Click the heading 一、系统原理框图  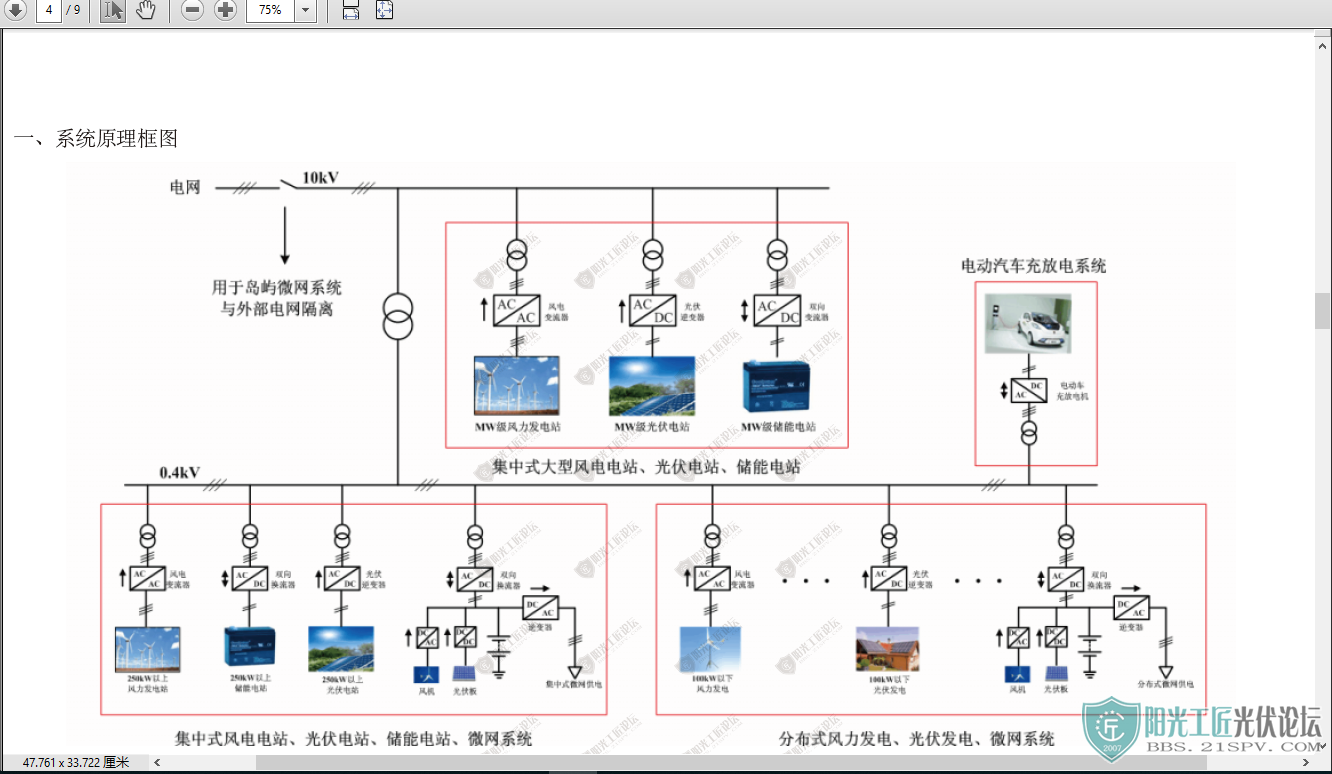click(96, 139)
